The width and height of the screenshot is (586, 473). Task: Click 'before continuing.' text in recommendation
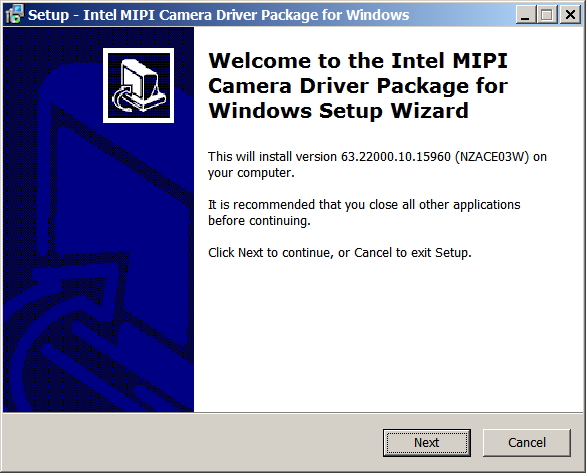(x=259, y=221)
